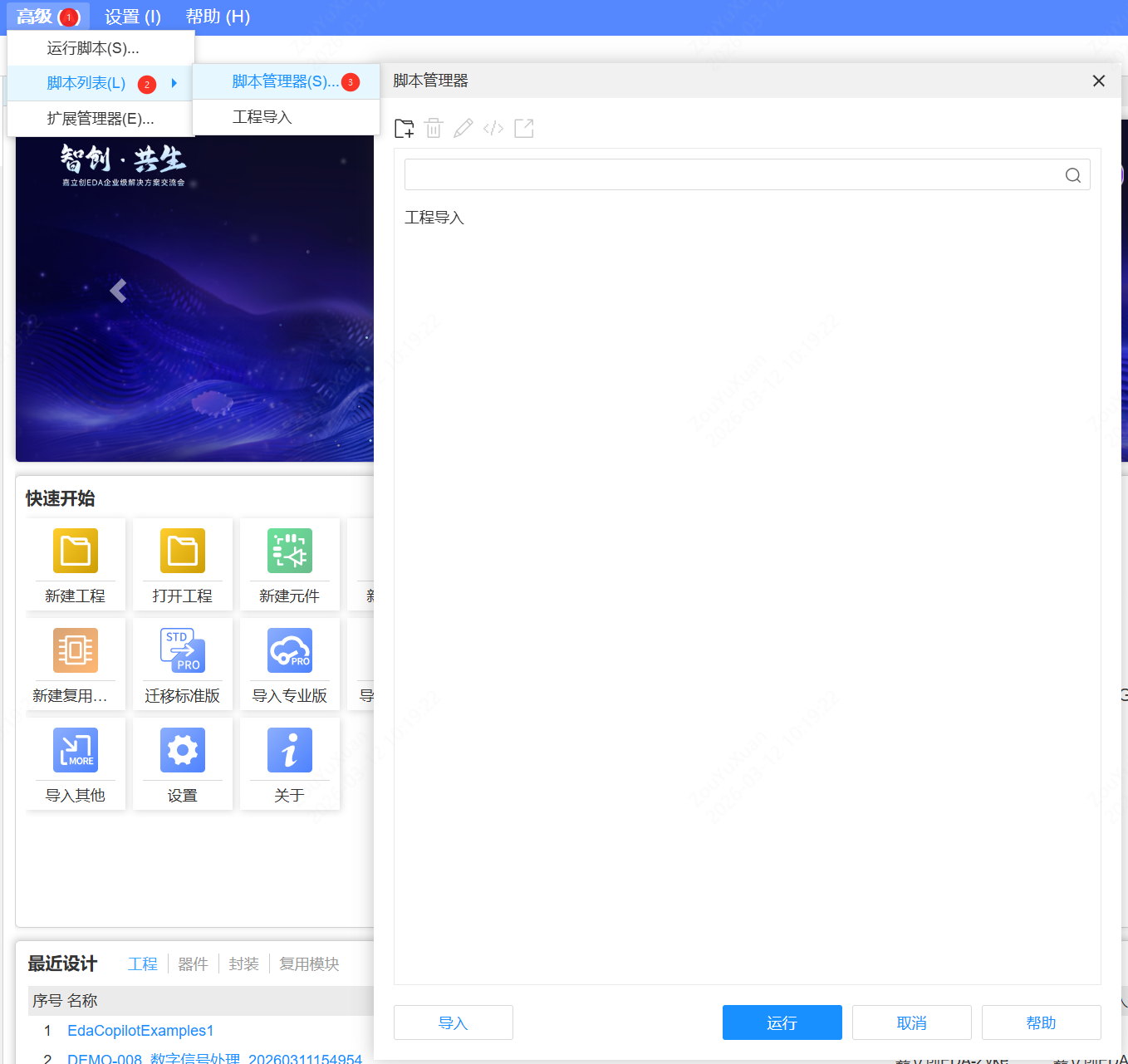Select the pencil edit icon in script manager
Screen dimensions: 1128x1064
[x=463, y=128]
